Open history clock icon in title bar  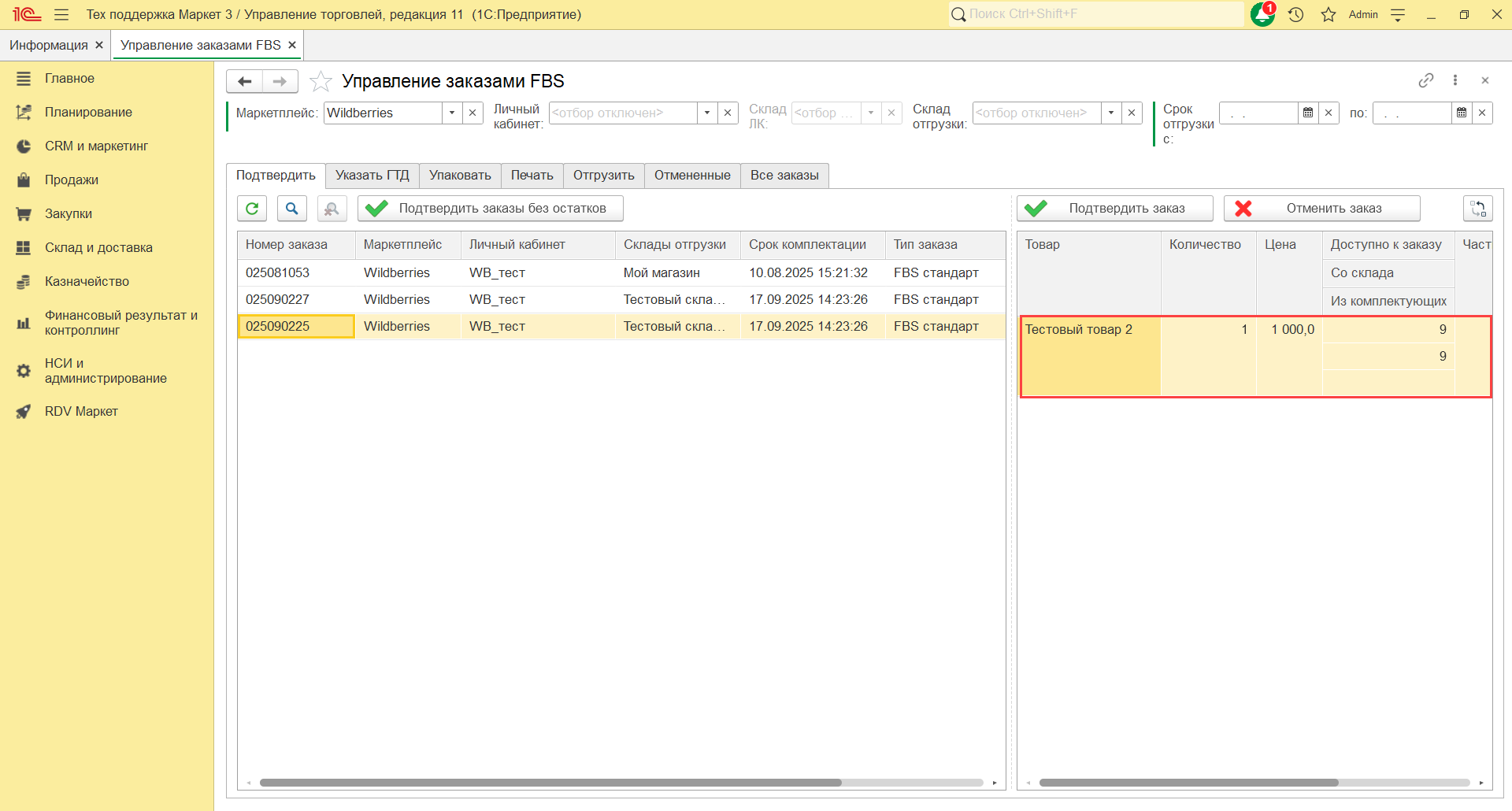[1296, 14]
